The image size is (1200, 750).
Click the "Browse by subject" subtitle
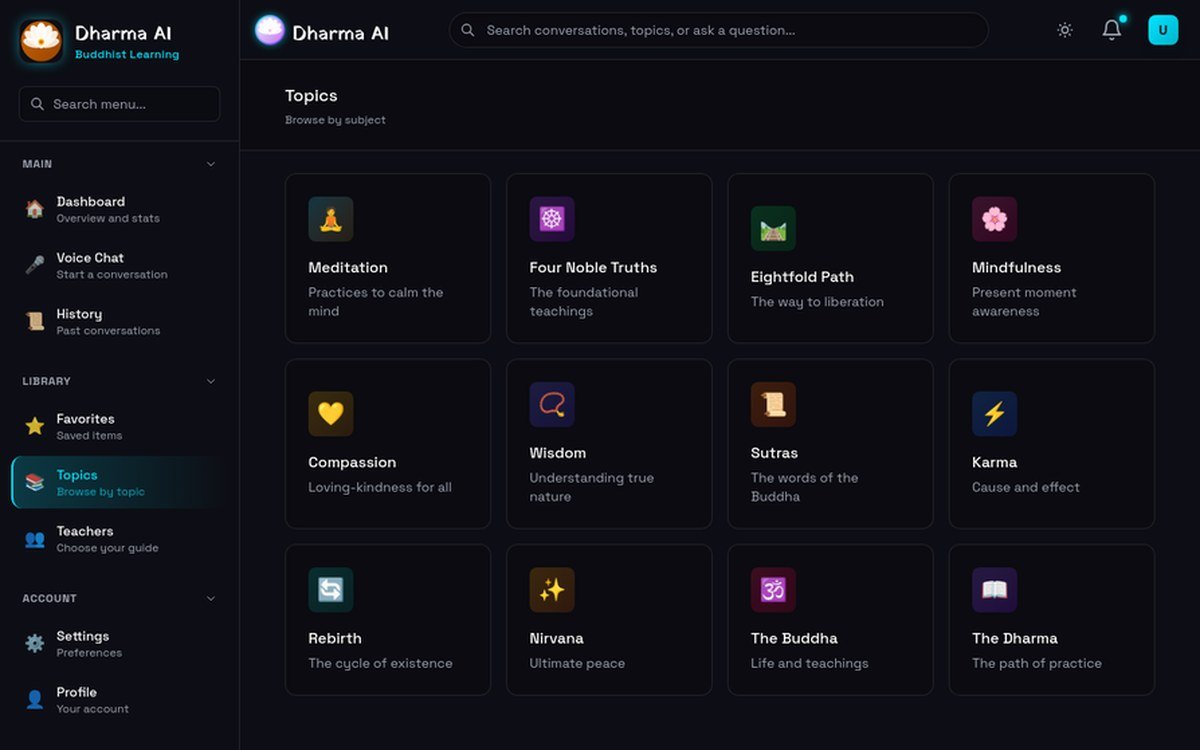point(335,120)
